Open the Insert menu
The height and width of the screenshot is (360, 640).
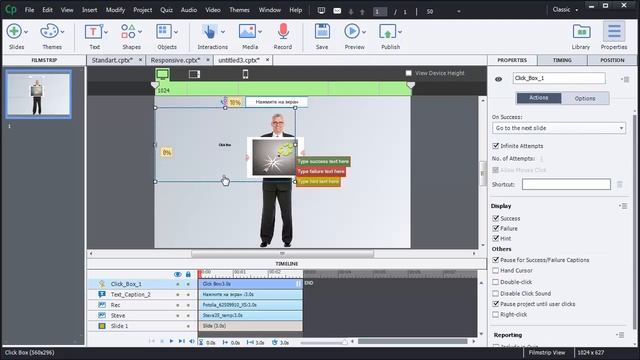(89, 10)
